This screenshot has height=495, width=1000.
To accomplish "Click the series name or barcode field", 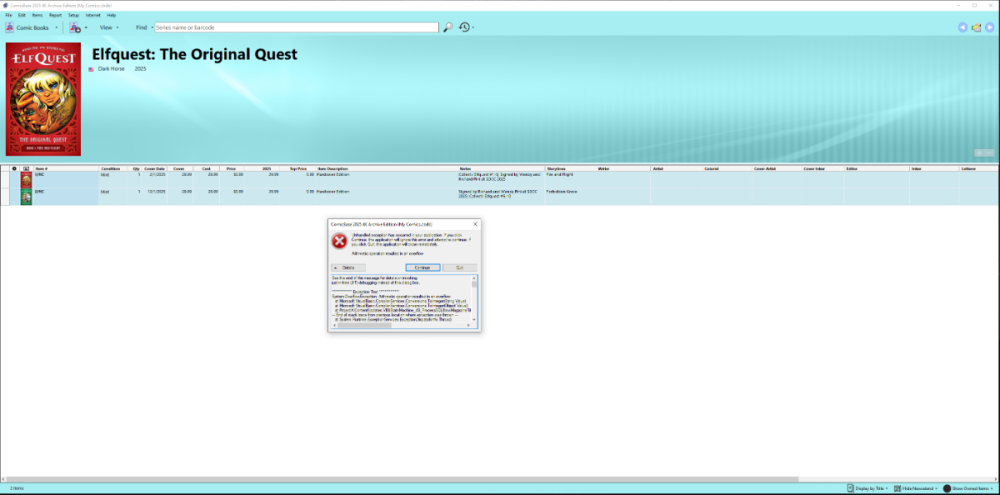I will (x=295, y=28).
